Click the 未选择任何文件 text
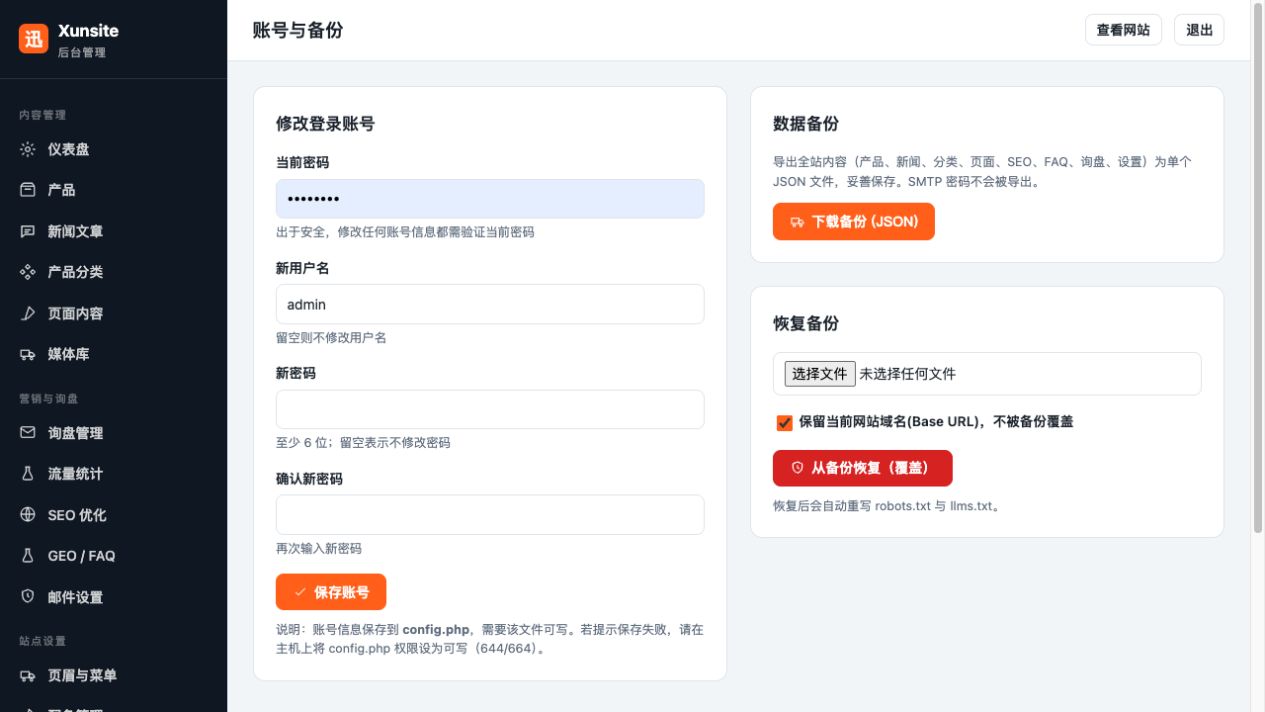This screenshot has height=712, width=1265. click(907, 374)
